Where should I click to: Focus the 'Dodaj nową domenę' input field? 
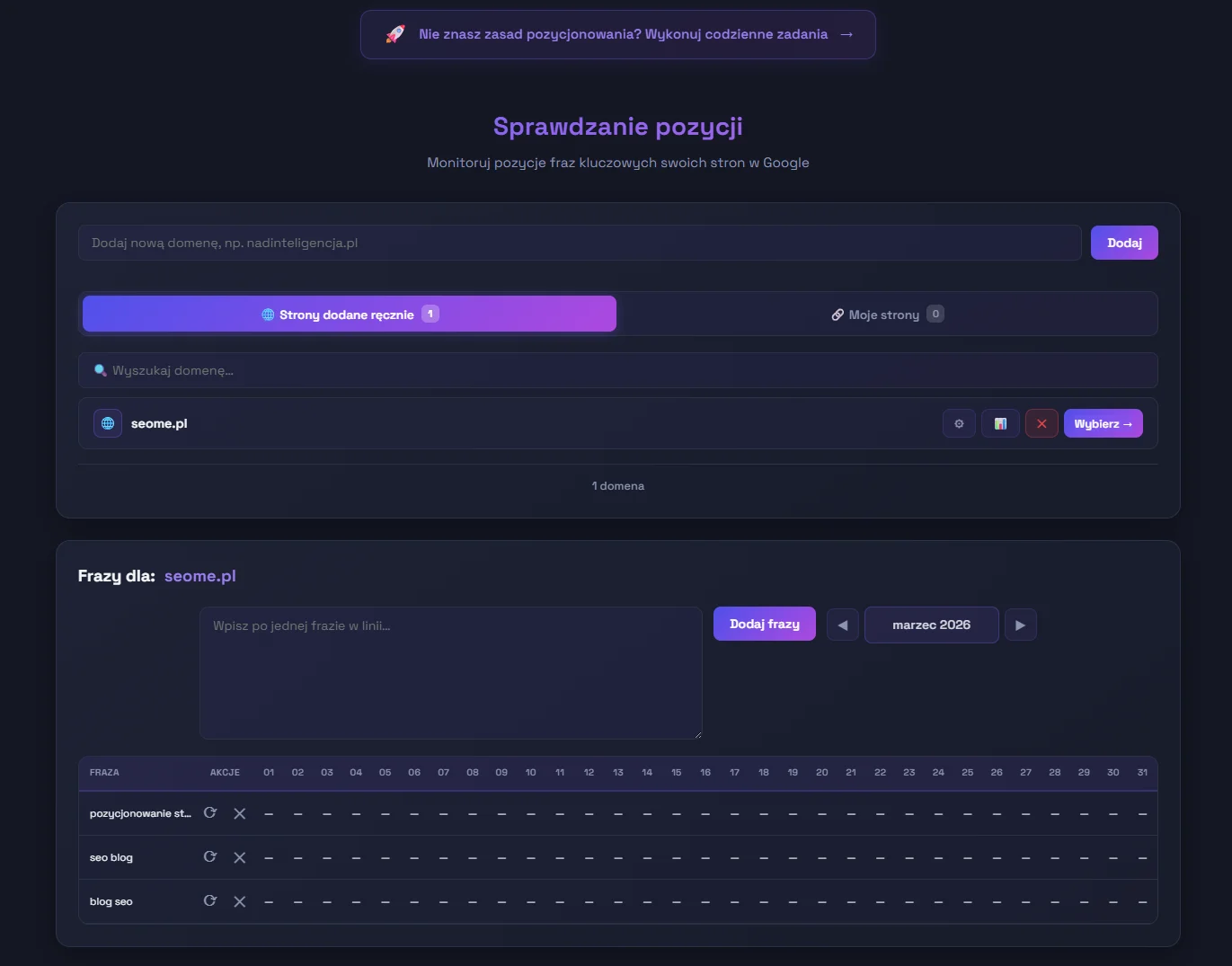coord(580,243)
